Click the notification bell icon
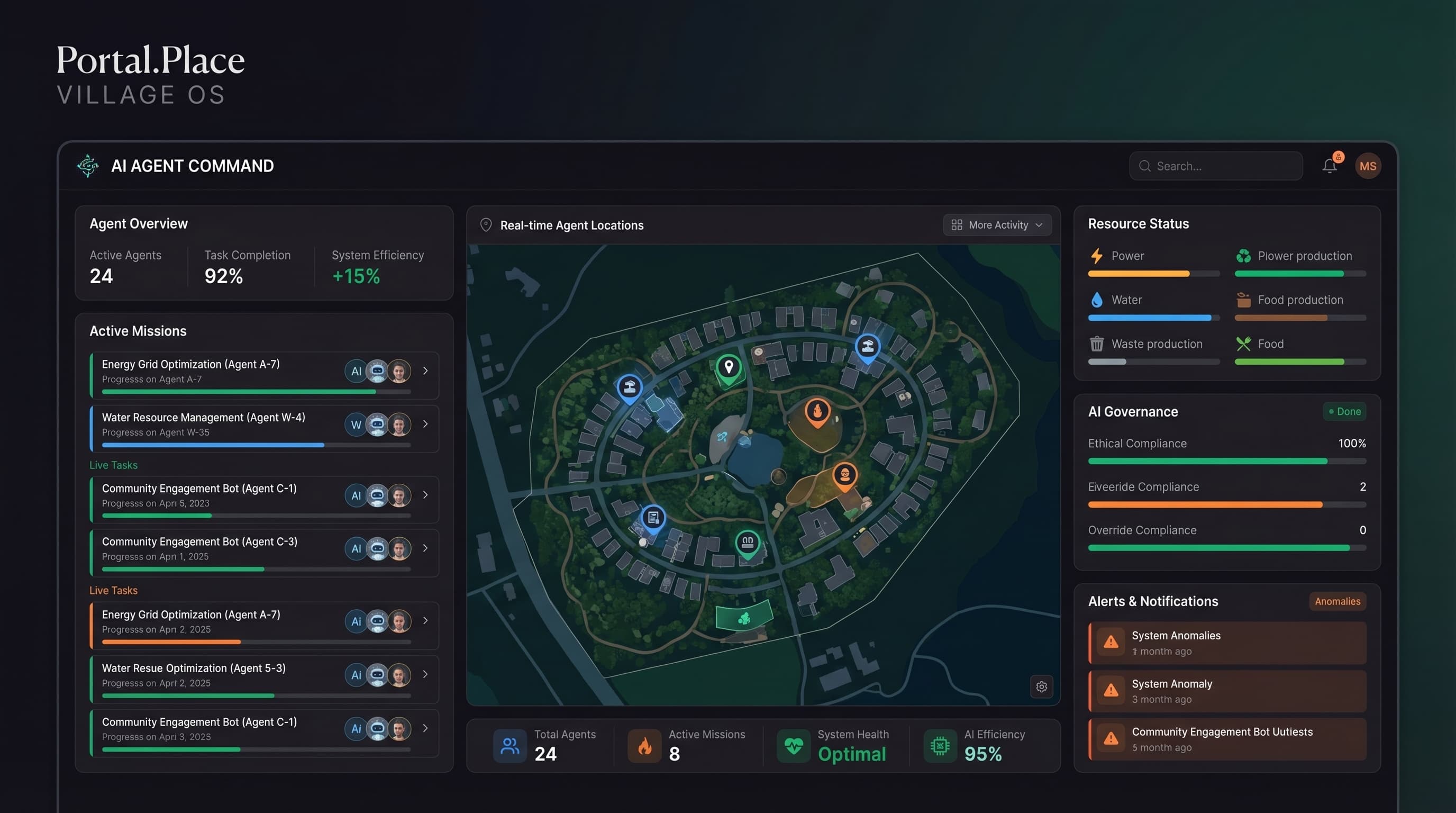1456x813 pixels. coord(1329,166)
